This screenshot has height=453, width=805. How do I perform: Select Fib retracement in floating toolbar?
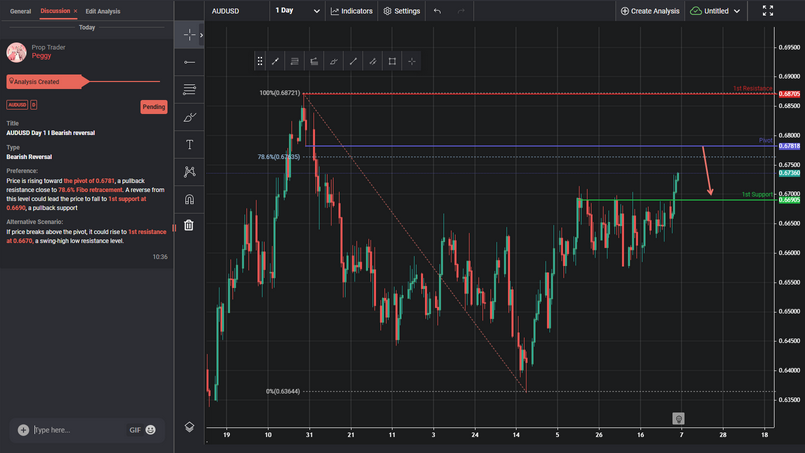[295, 61]
